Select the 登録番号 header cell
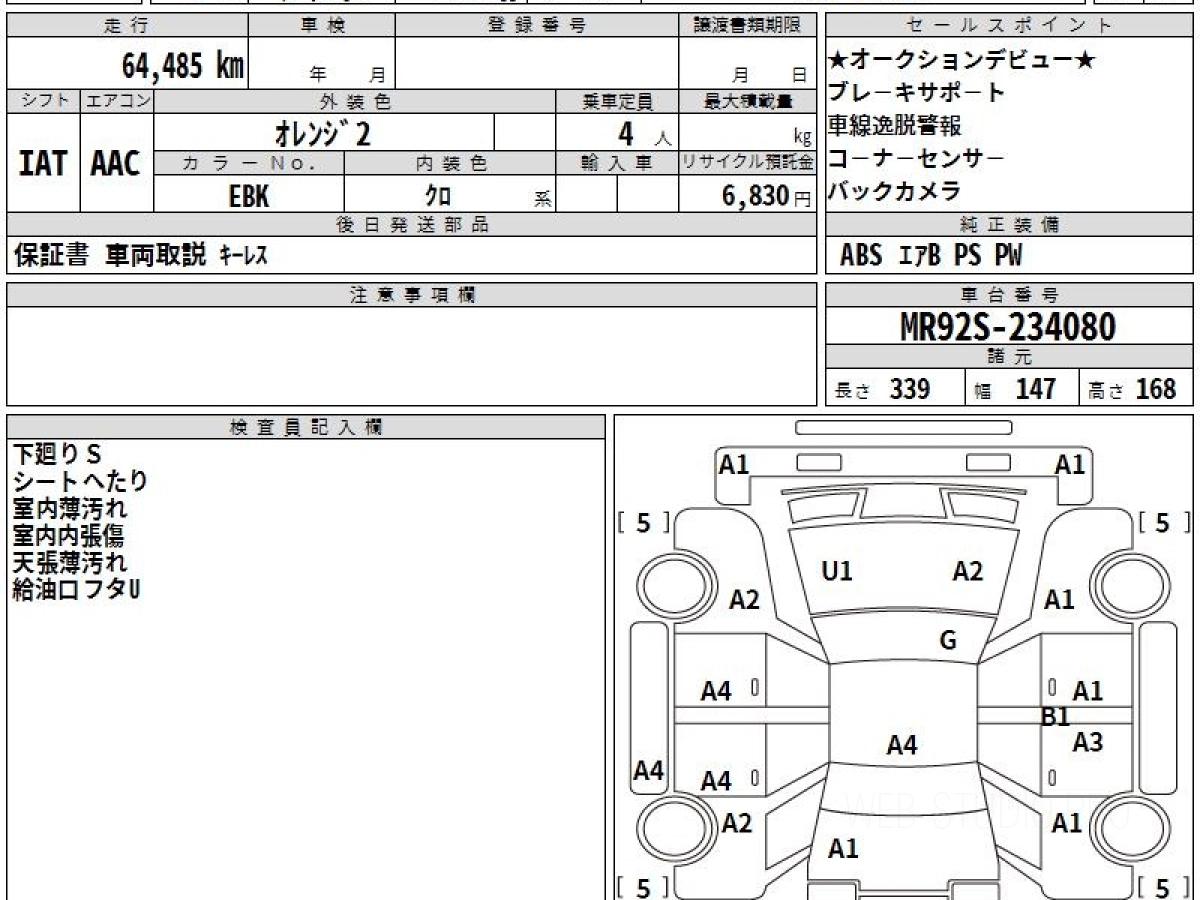The width and height of the screenshot is (1200, 900). [537, 25]
